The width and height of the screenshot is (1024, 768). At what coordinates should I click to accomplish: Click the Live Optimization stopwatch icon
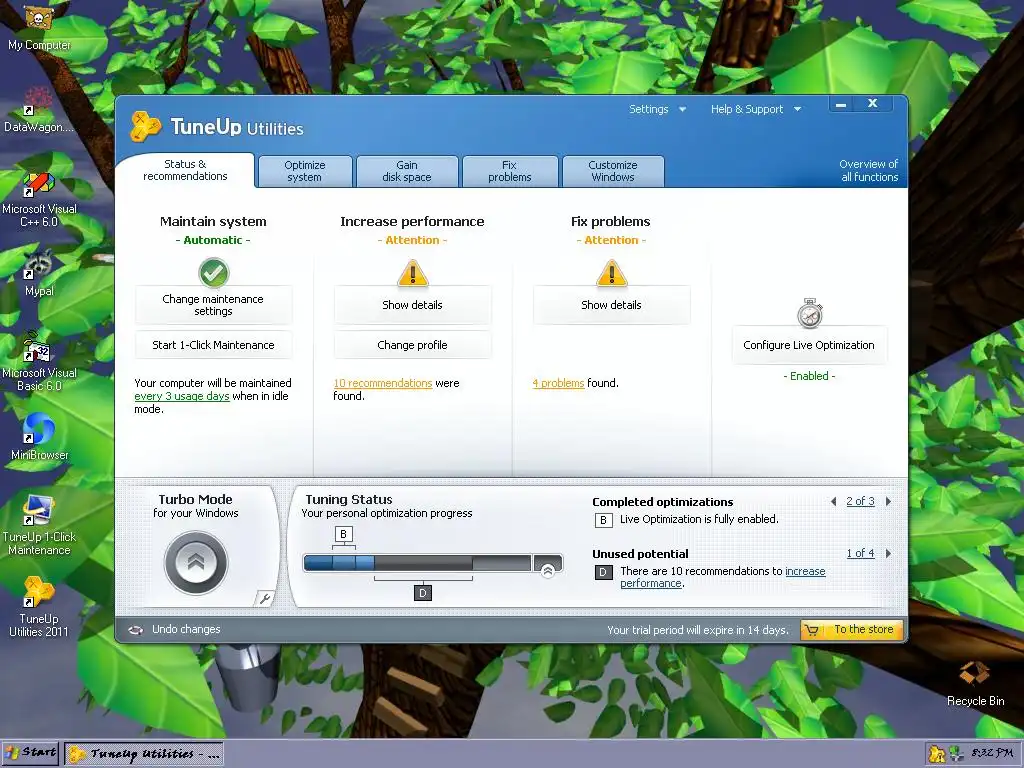(809, 313)
